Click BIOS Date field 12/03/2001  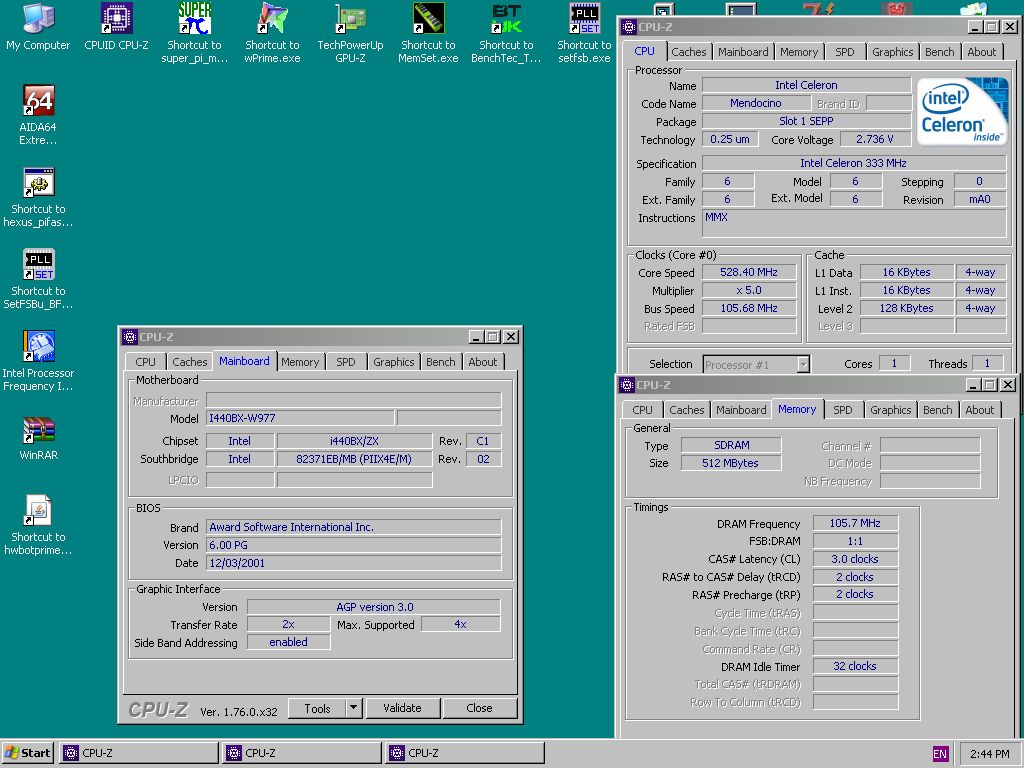(353, 563)
